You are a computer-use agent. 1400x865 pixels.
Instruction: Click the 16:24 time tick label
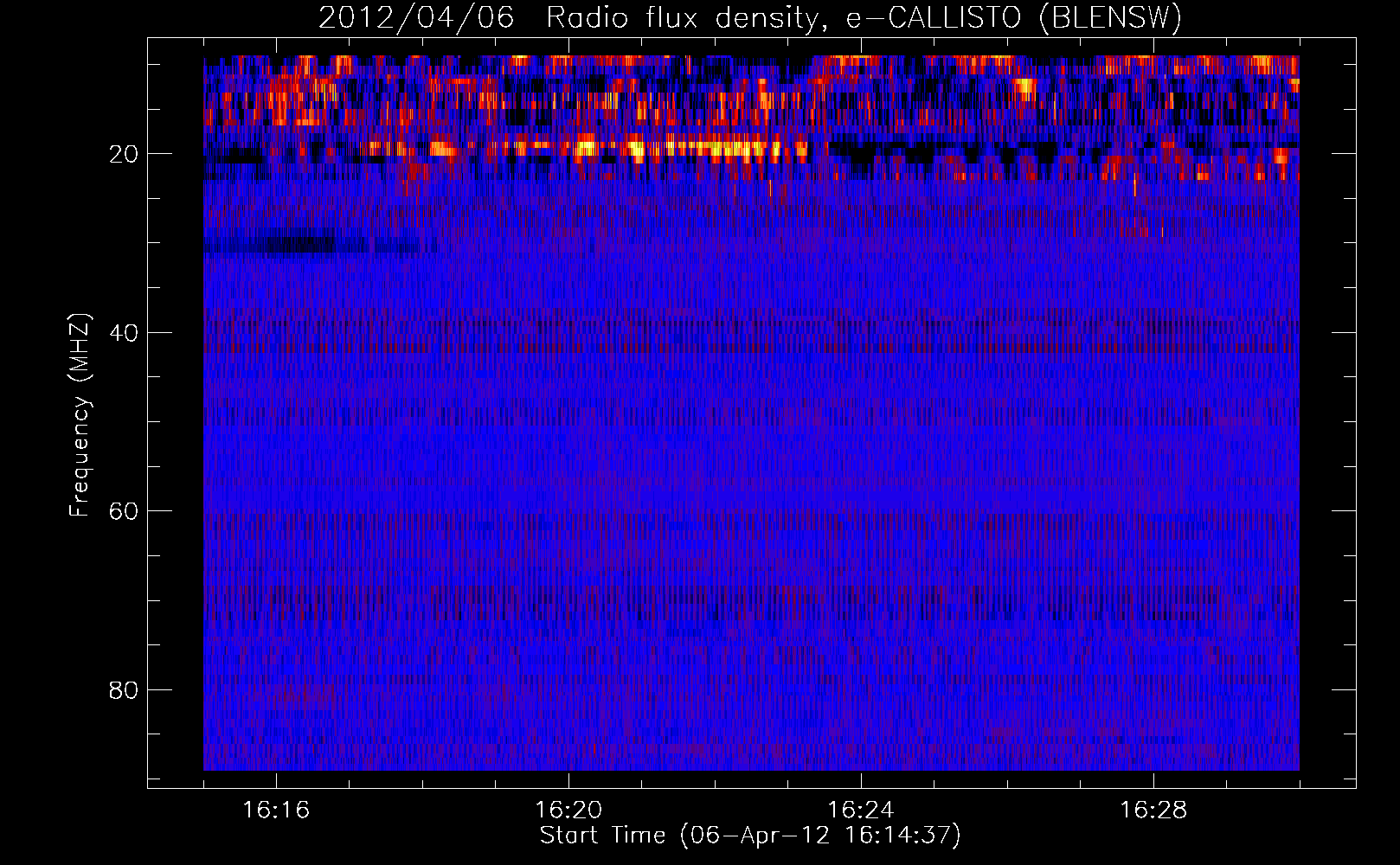pyautogui.click(x=861, y=811)
